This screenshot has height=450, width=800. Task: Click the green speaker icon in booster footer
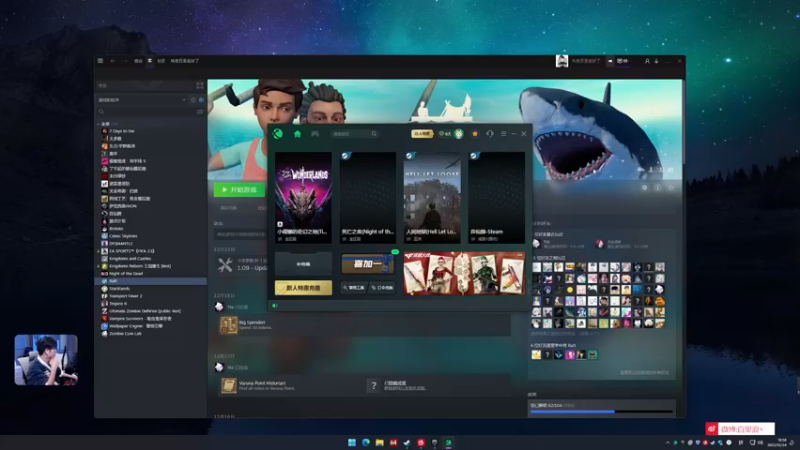[275, 306]
